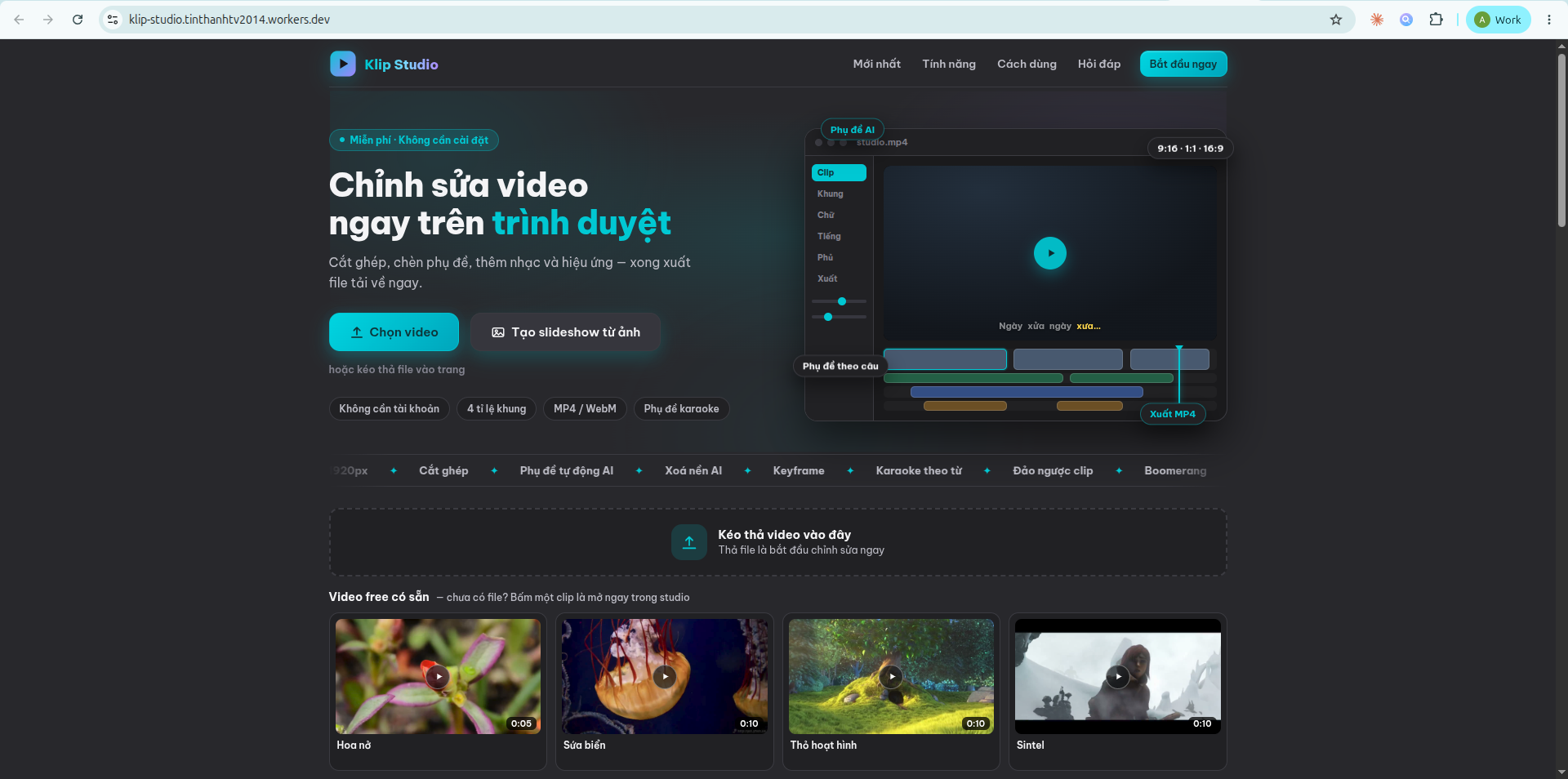Viewport: 1568px width, 779px height.
Task: Select the Khung tab in studio mockup
Action: click(839, 194)
